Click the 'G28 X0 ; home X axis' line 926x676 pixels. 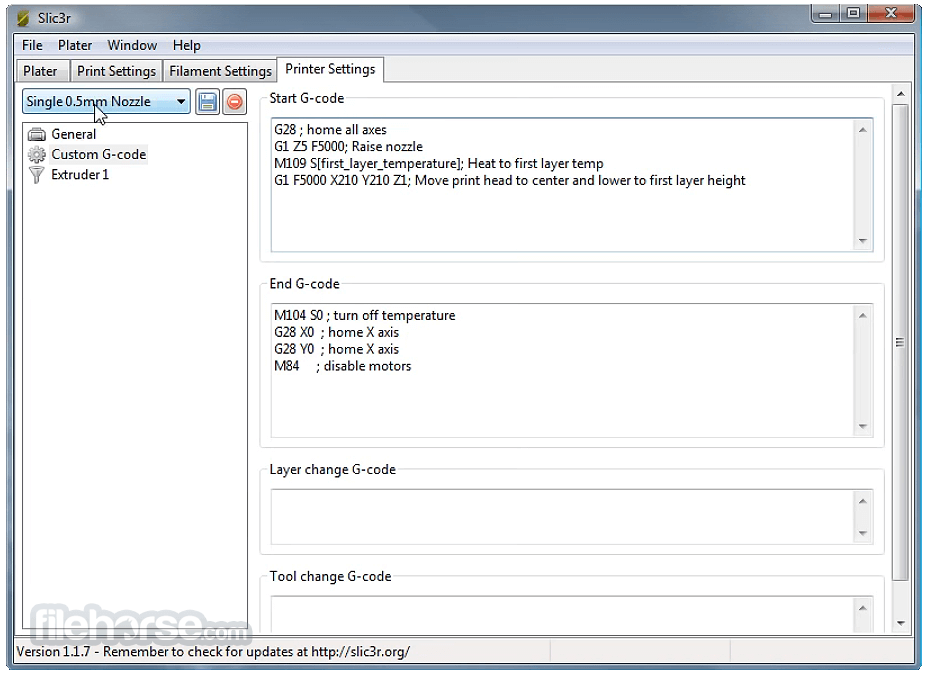(337, 332)
